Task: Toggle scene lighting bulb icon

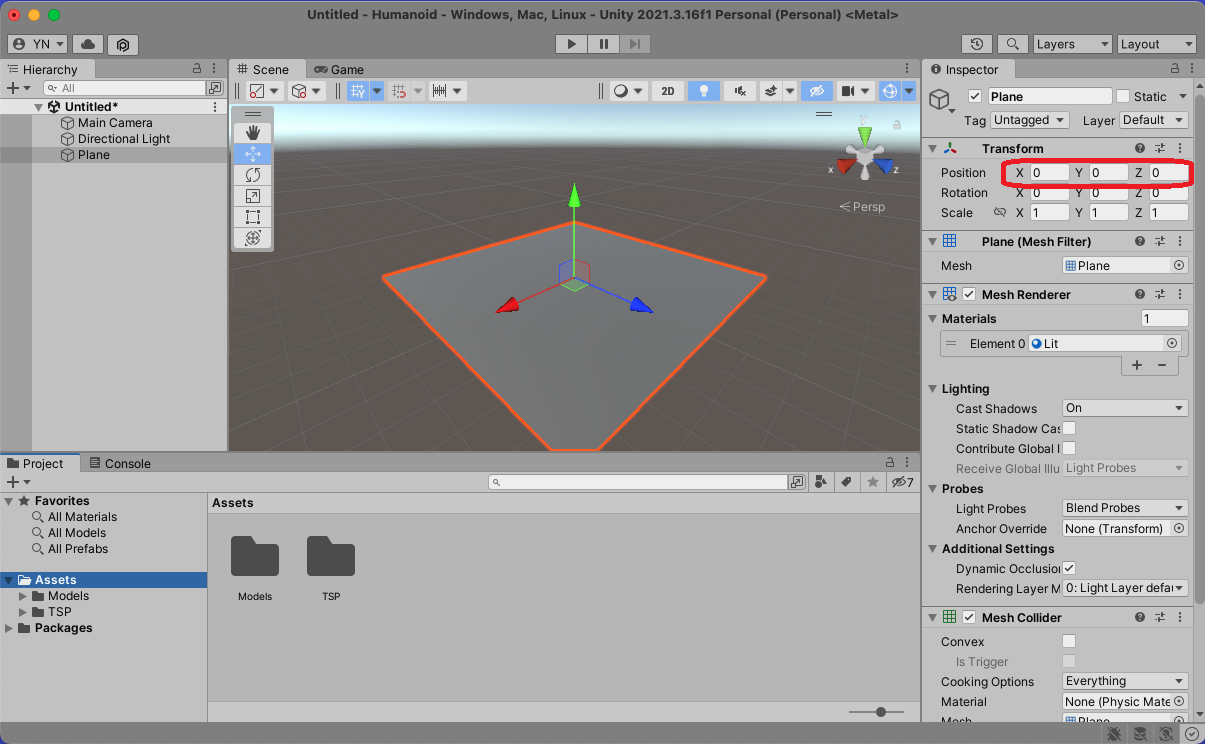Action: tap(703, 91)
